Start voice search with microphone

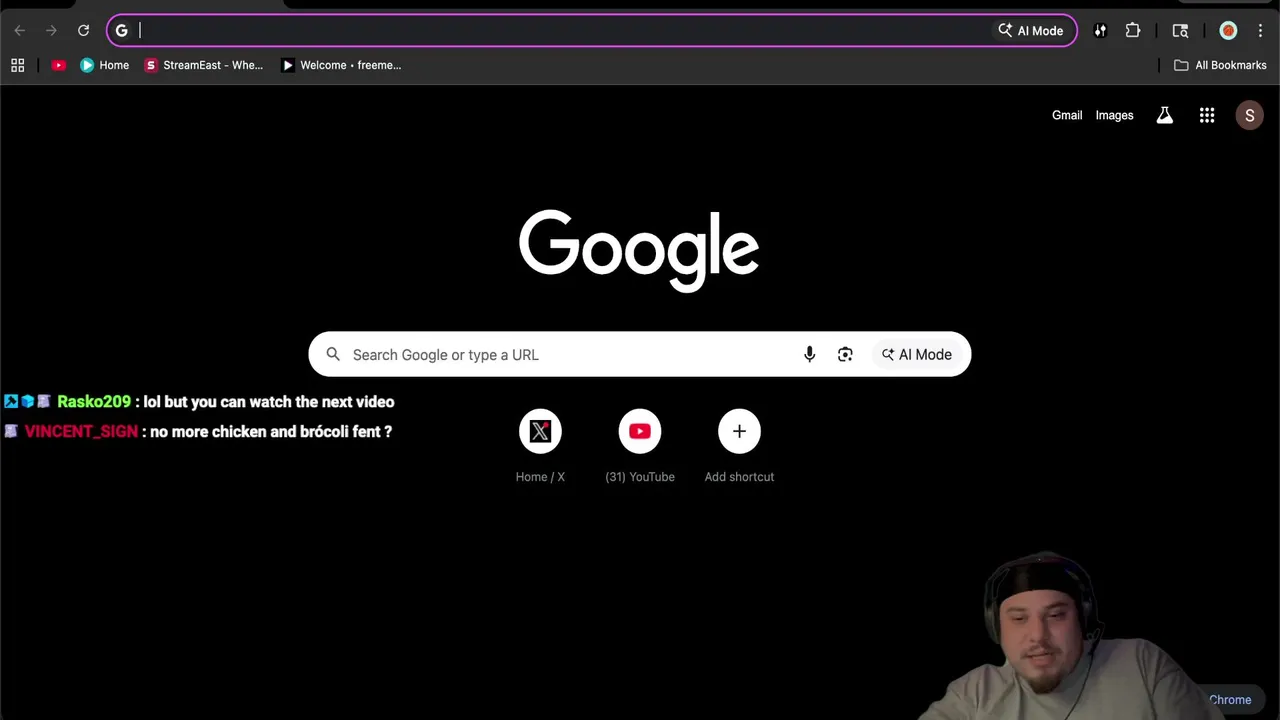pyautogui.click(x=810, y=354)
